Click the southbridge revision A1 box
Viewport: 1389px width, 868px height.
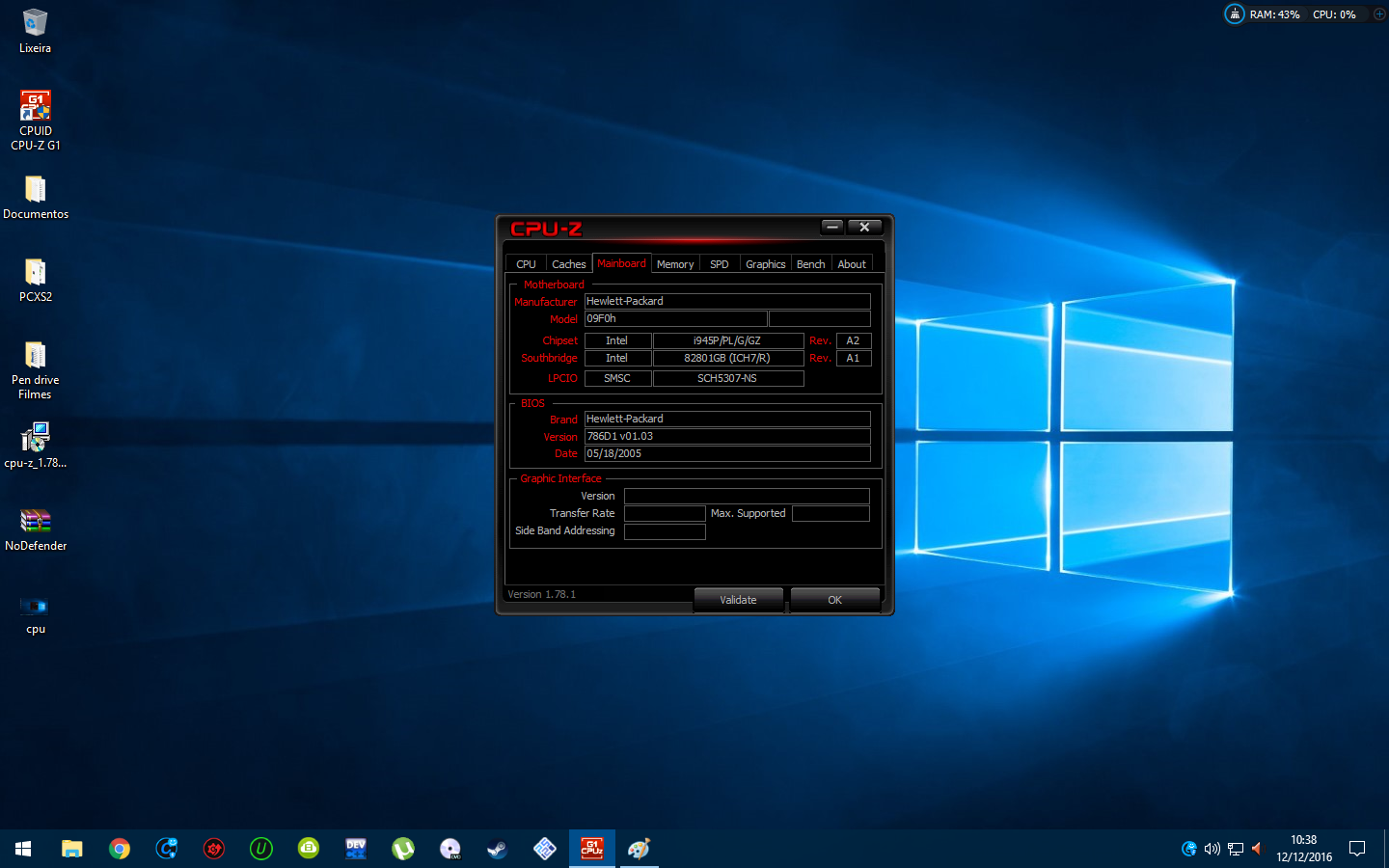click(854, 358)
